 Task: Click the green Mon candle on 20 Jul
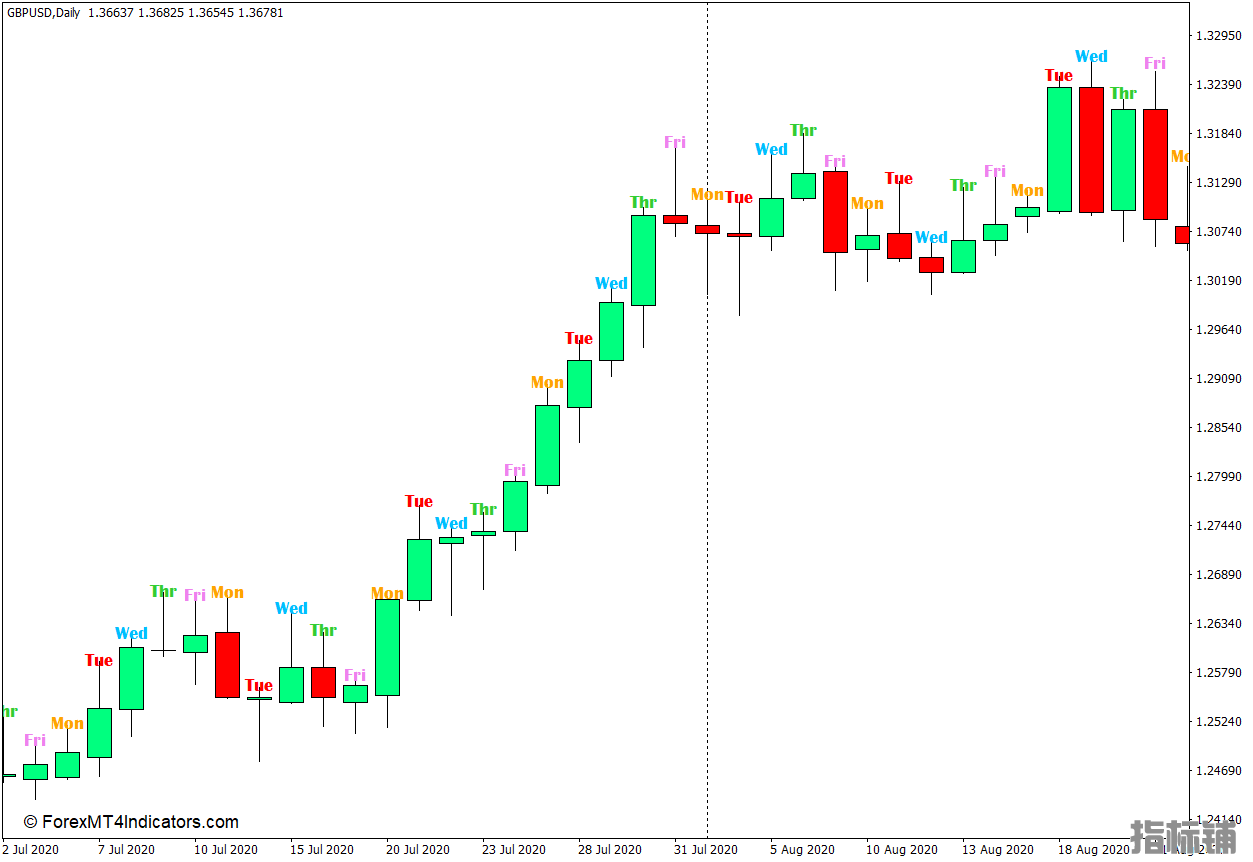(x=387, y=647)
